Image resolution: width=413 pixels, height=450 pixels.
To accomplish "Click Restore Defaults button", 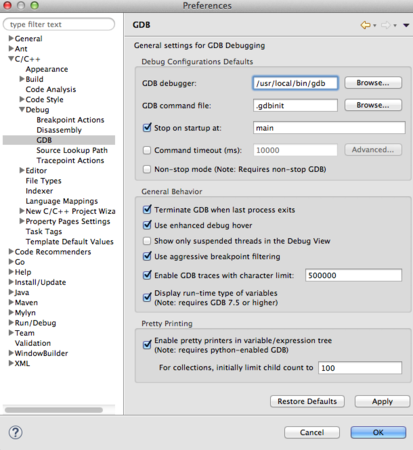I will tap(307, 401).
